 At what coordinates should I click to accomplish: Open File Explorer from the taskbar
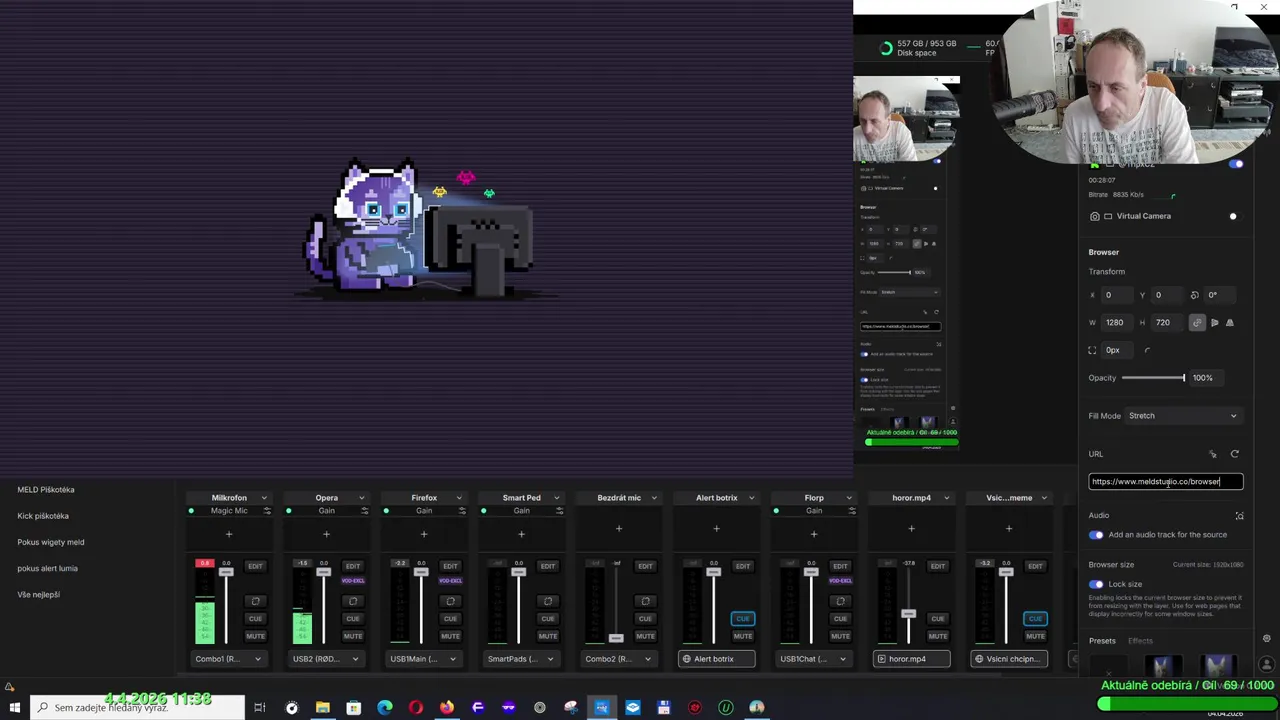(322, 708)
